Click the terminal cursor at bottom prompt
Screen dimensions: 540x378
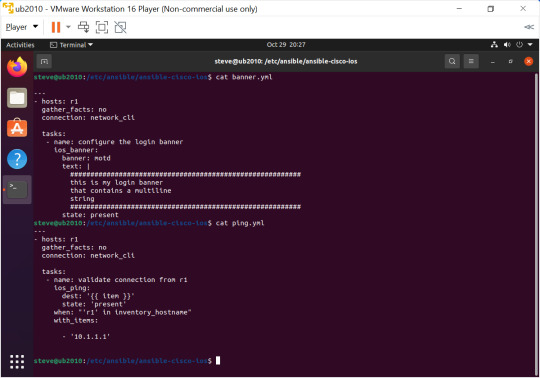coord(218,360)
